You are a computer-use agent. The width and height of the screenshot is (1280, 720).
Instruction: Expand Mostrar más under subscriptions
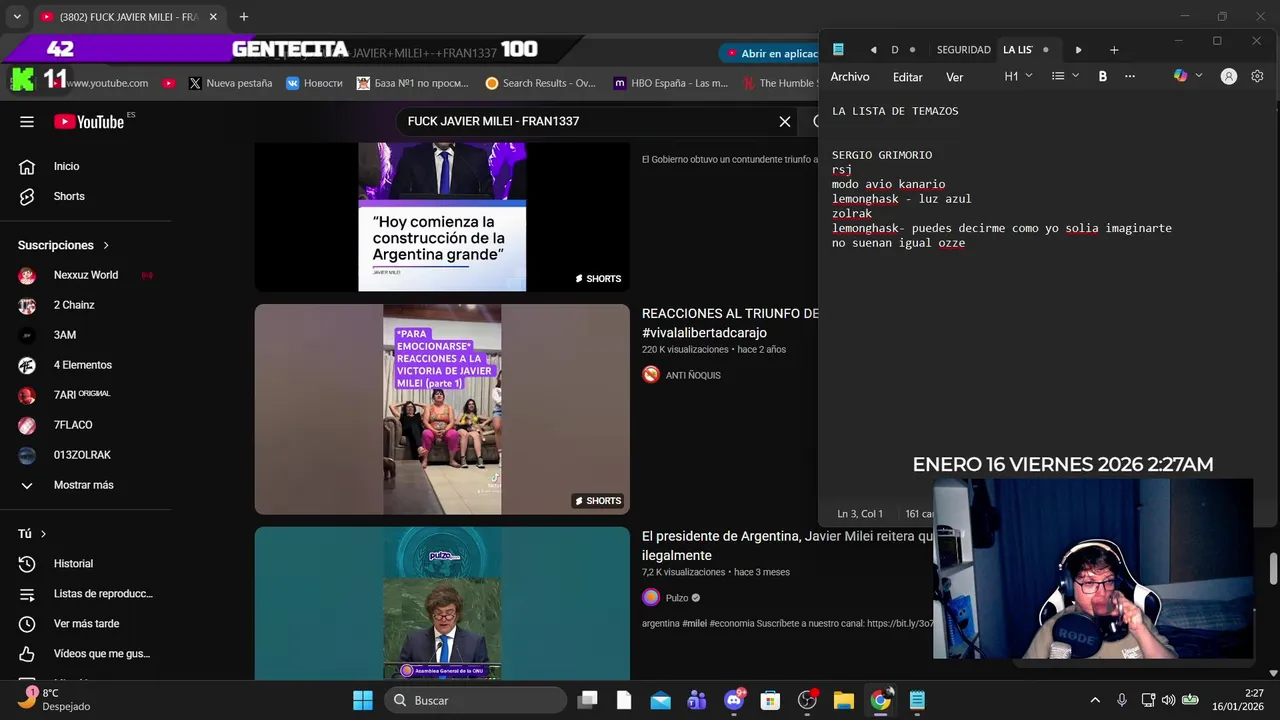(83, 485)
